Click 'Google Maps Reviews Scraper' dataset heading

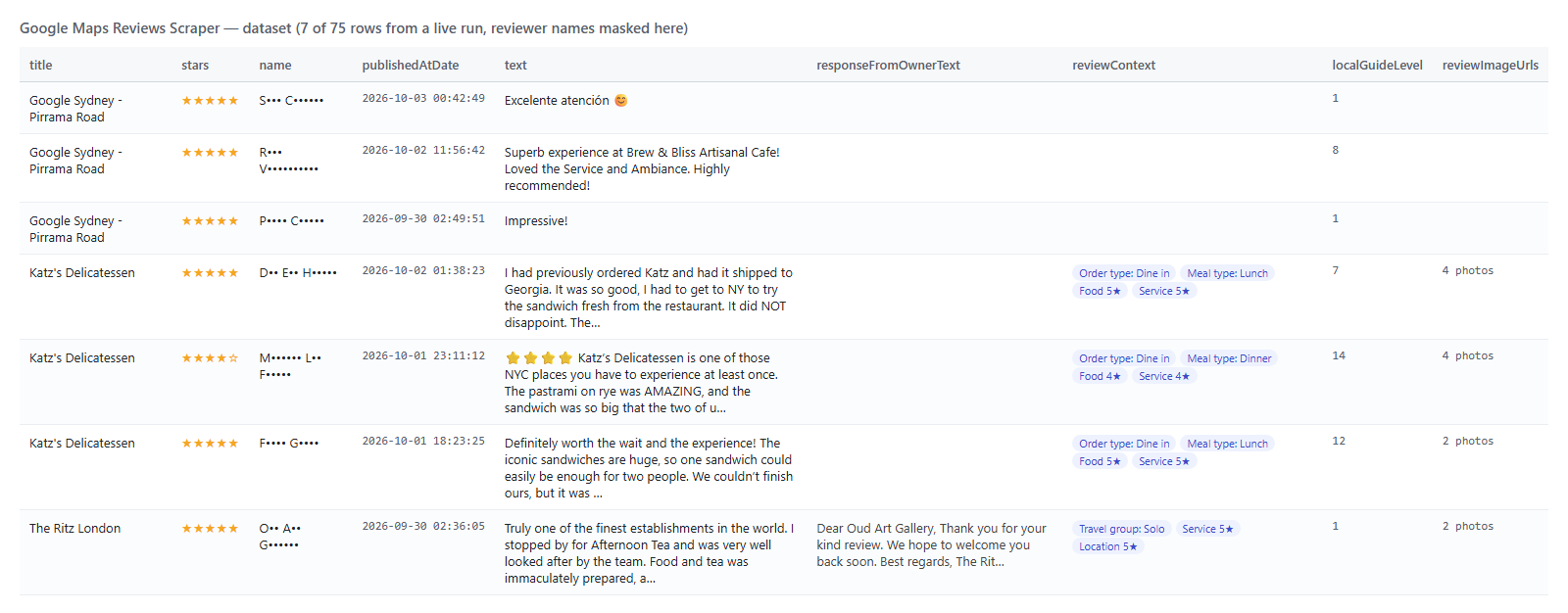(x=354, y=28)
